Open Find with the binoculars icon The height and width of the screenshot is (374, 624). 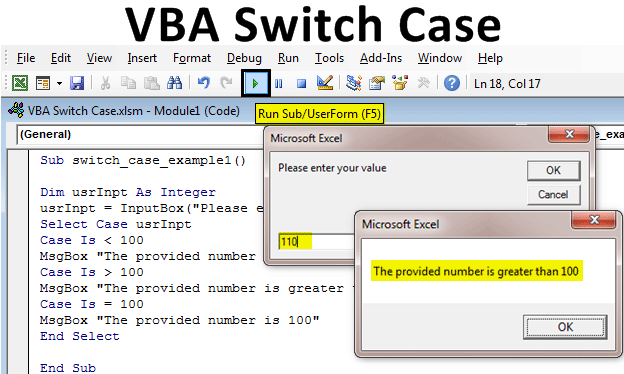pos(174,83)
